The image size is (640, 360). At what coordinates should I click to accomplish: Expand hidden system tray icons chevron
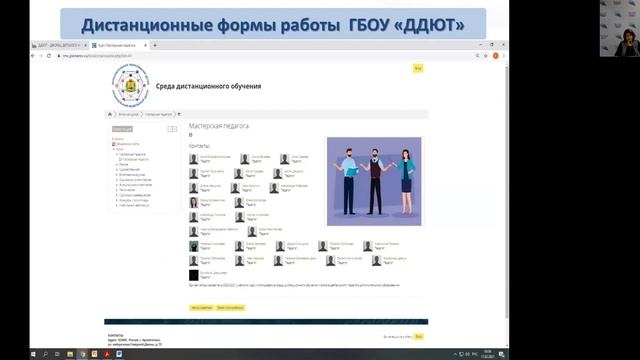[455, 354]
